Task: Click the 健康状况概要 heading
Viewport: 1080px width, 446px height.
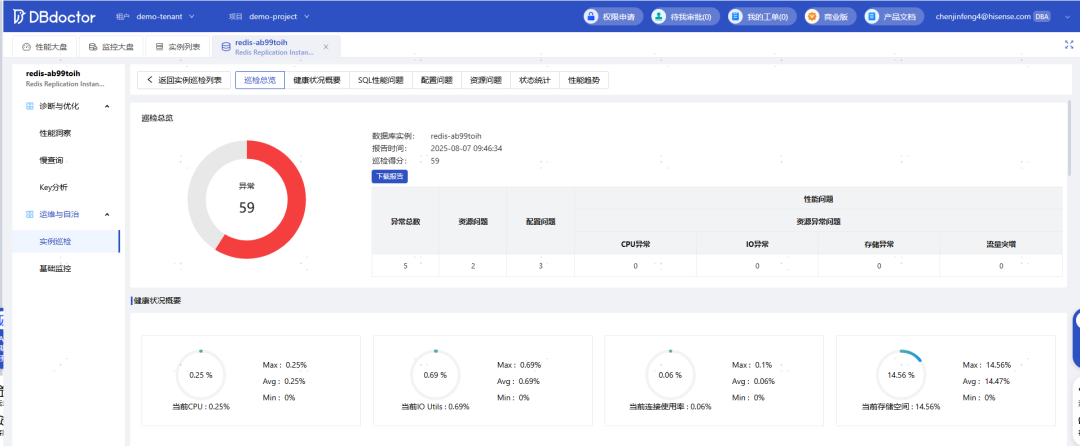Action: click(x=158, y=301)
